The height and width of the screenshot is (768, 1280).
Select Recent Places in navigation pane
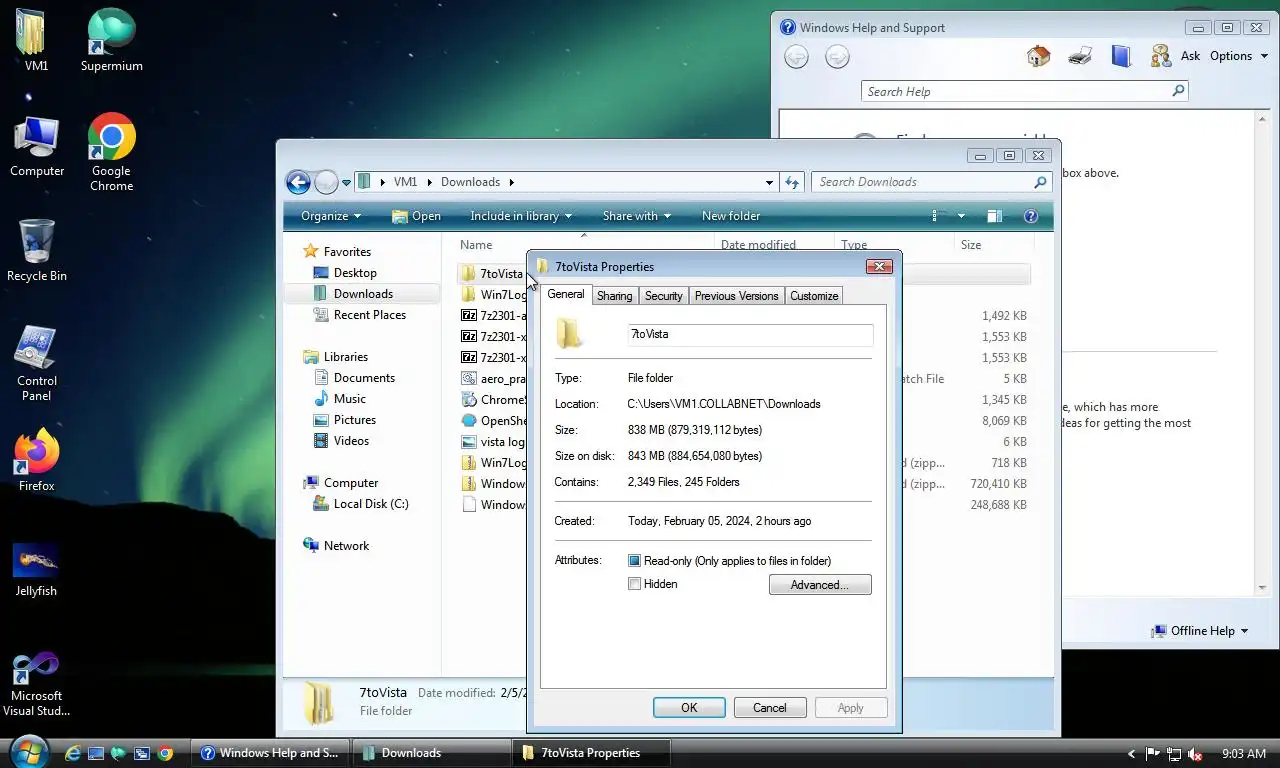click(369, 315)
